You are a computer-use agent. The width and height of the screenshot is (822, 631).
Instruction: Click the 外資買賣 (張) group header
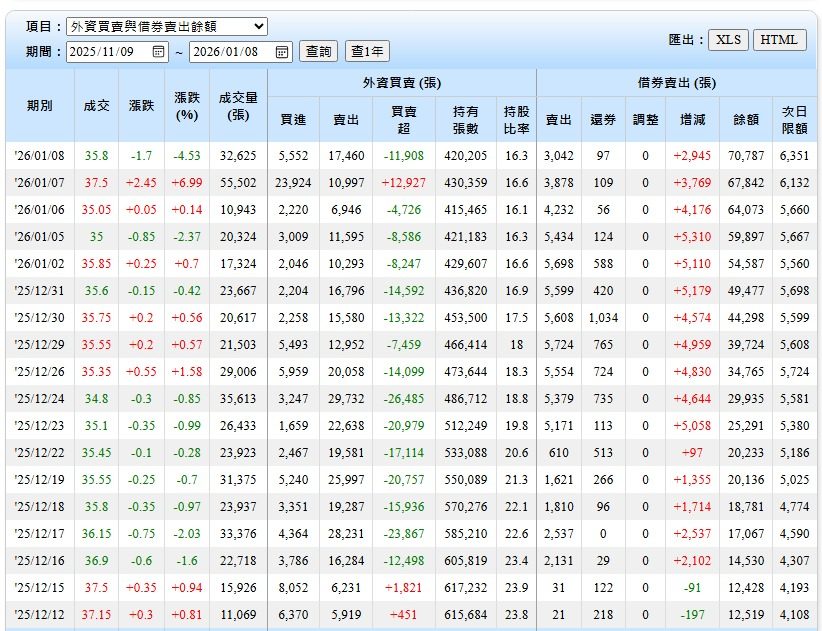pos(402,82)
